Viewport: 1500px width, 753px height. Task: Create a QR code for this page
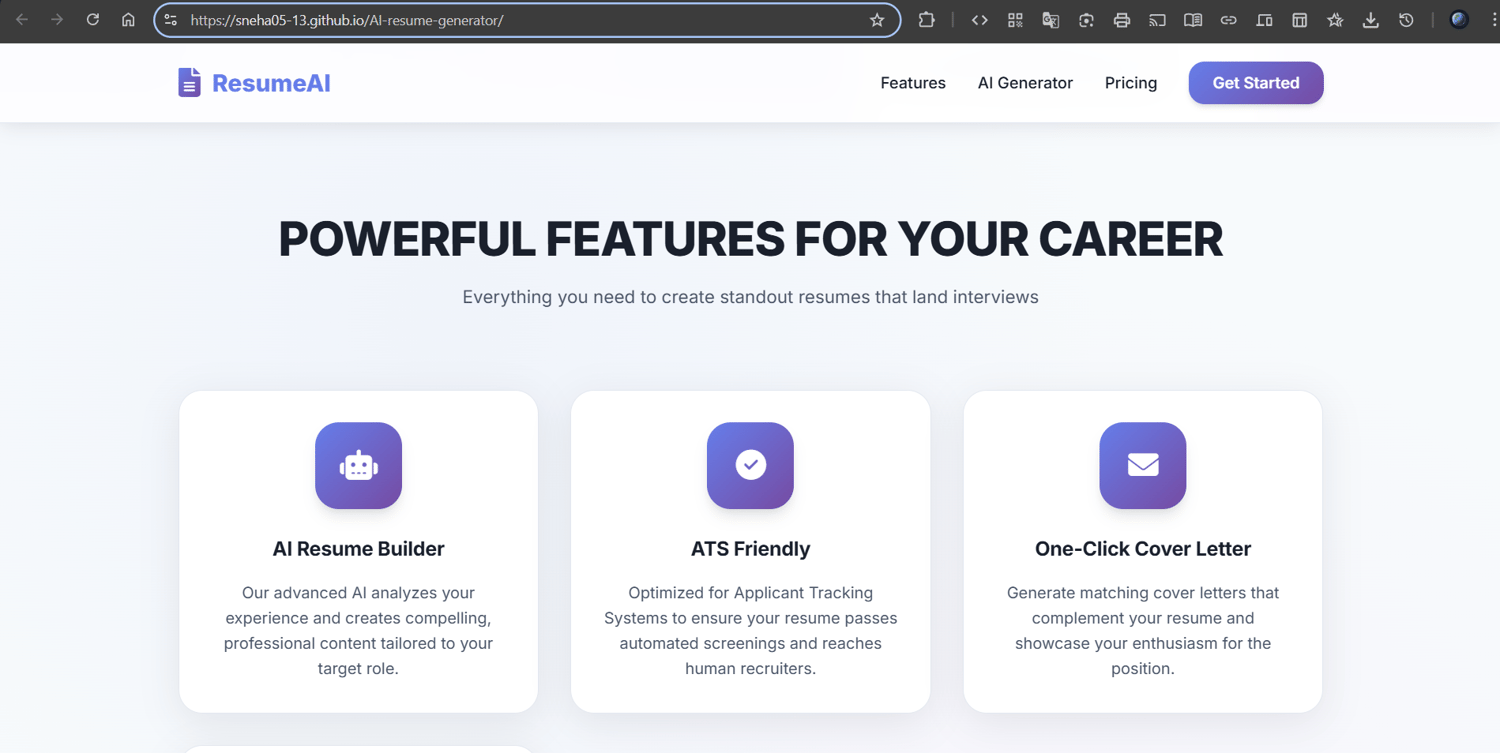[1015, 20]
